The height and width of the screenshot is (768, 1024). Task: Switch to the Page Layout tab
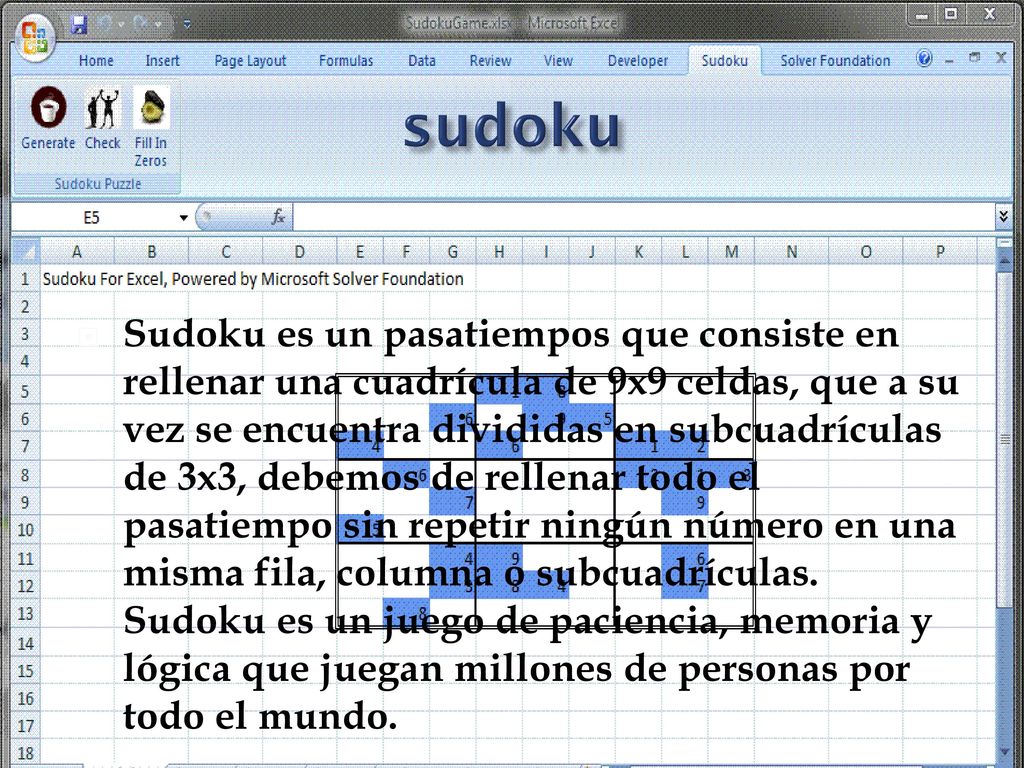pos(250,61)
